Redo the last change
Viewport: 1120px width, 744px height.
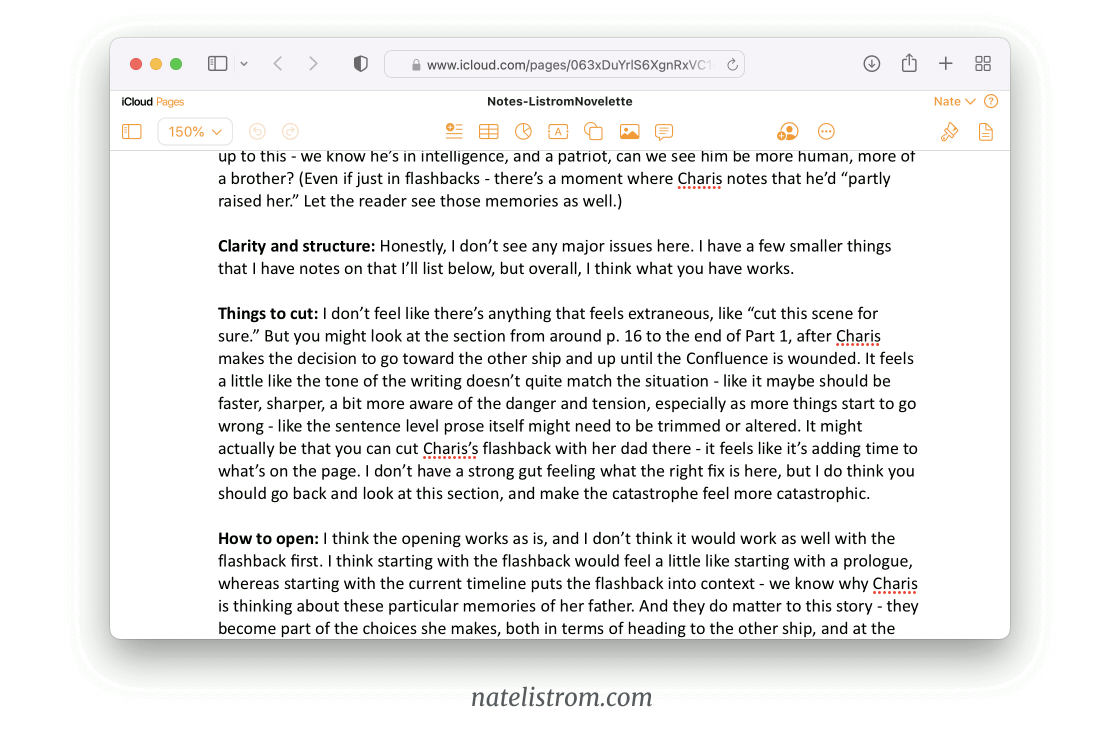[290, 131]
